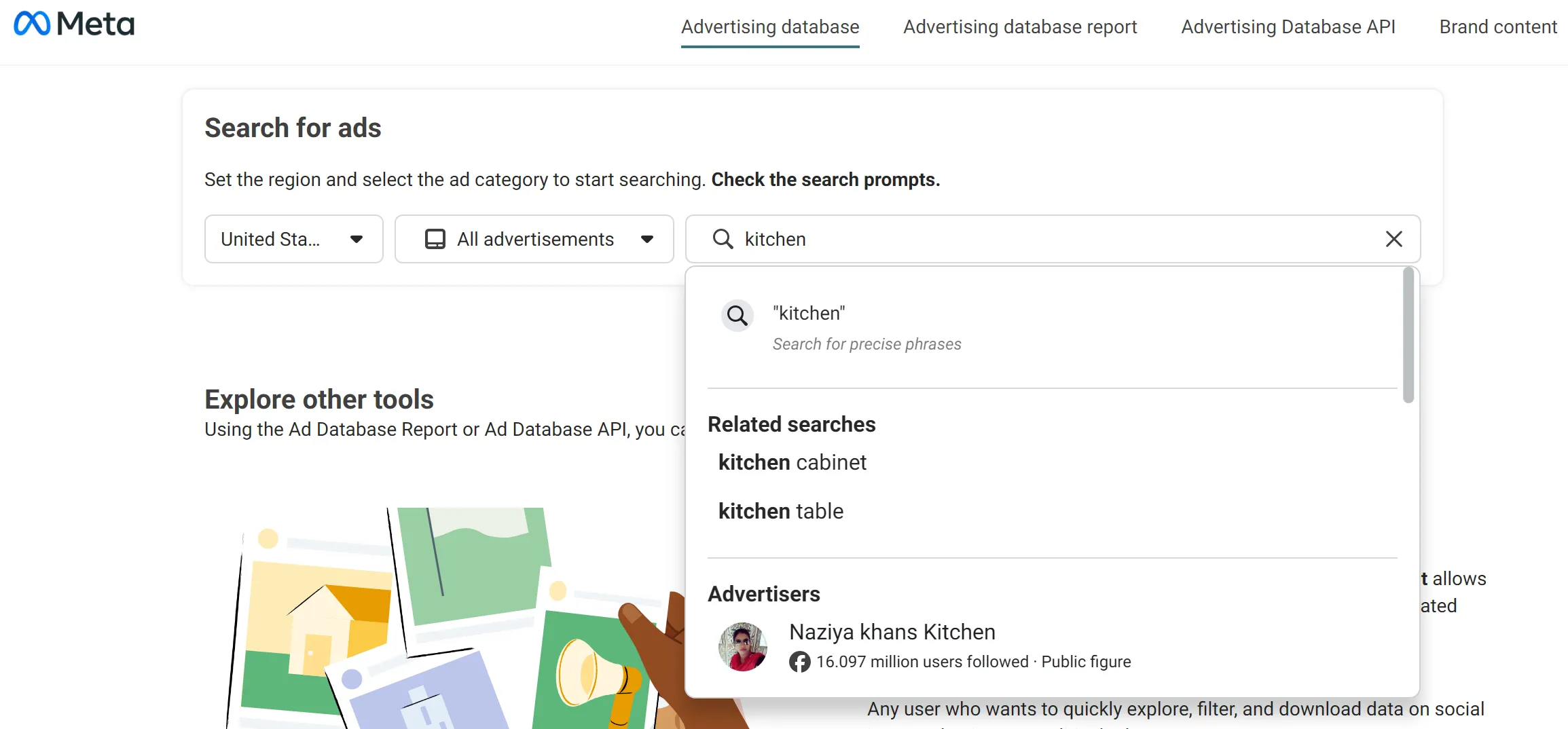Click the "Search for precise phrases" hint

click(x=867, y=344)
